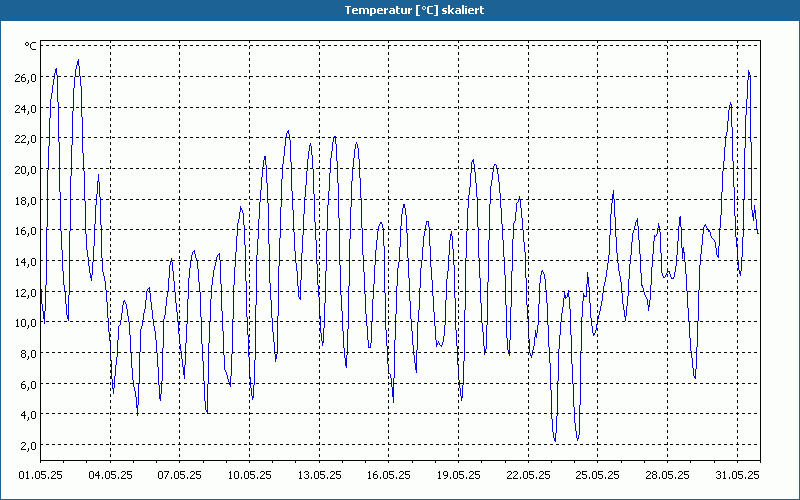The height and width of the screenshot is (500, 800).
Task: Click the 07.05.25 date label
Action: [x=180, y=475]
